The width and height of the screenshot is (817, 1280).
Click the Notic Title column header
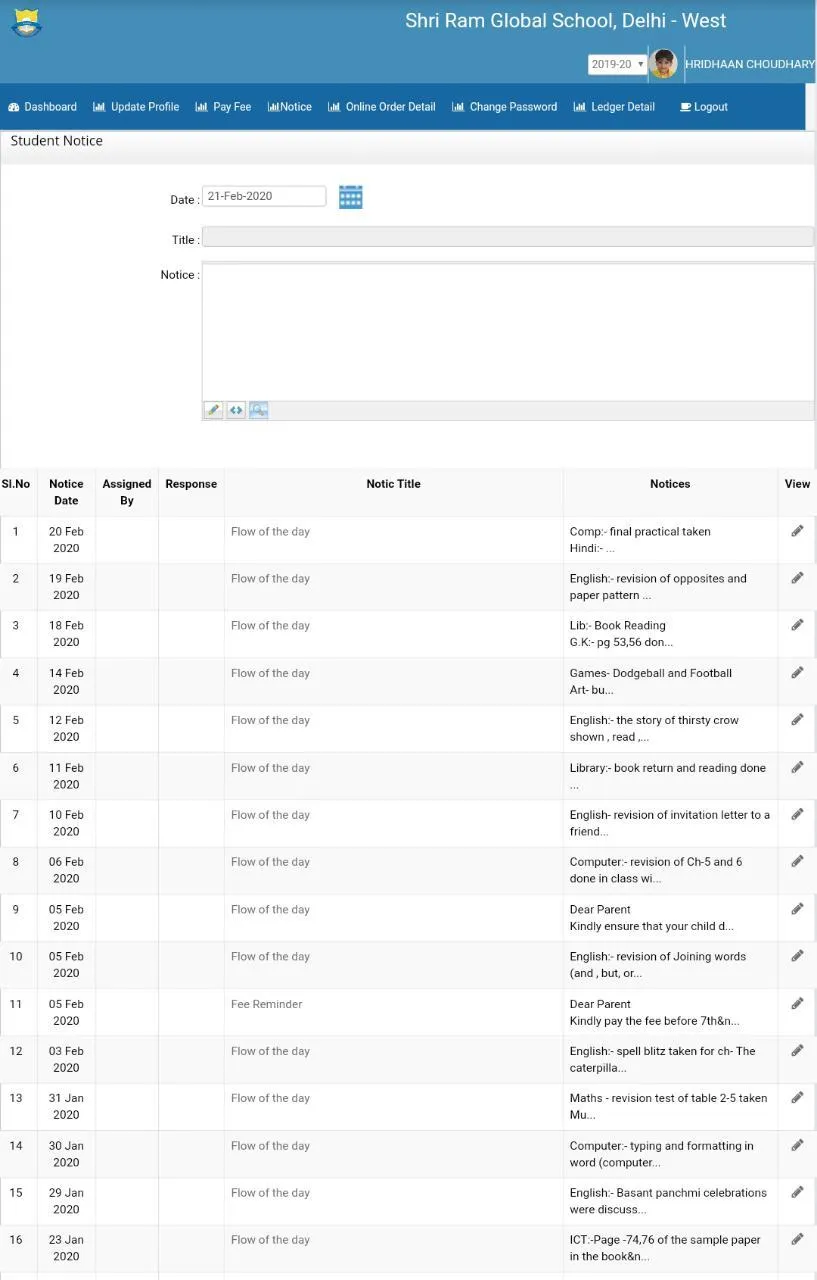click(393, 484)
